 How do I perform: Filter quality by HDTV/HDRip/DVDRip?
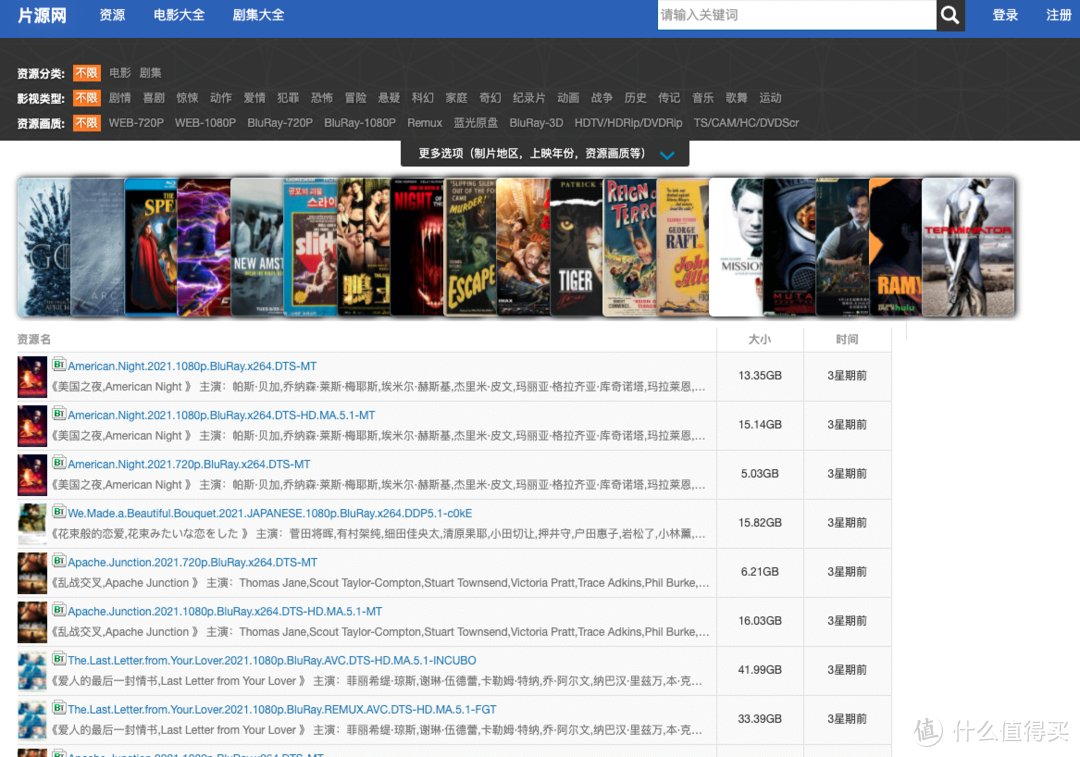tap(628, 123)
